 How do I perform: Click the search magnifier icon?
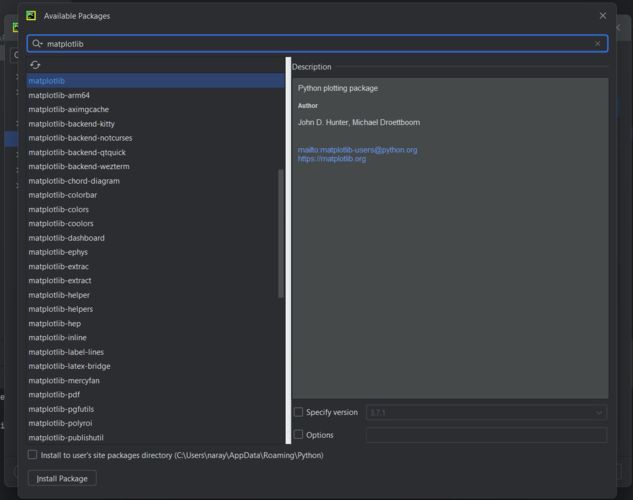pyautogui.click(x=37, y=44)
